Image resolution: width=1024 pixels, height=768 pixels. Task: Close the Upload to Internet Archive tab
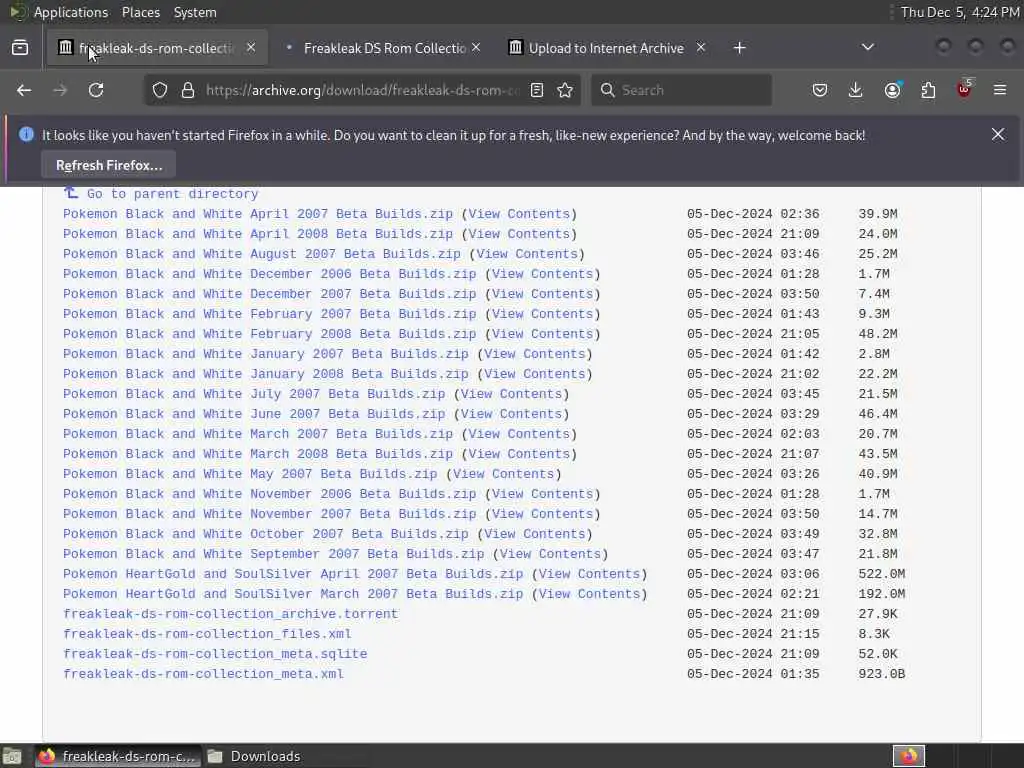[x=701, y=47]
